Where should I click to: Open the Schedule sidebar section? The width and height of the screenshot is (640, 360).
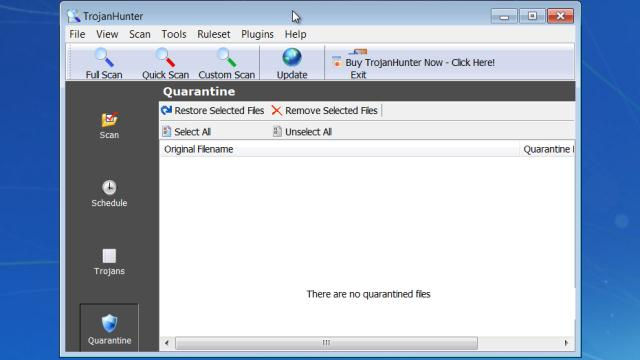pos(109,193)
